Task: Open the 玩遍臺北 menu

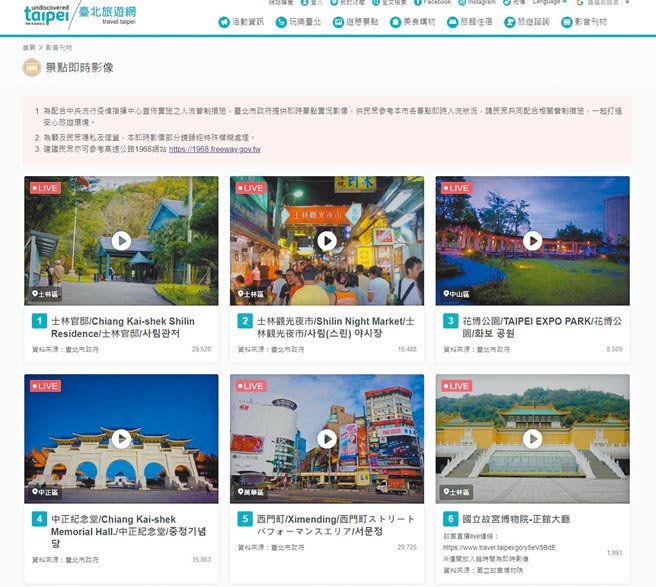Action: coord(298,22)
